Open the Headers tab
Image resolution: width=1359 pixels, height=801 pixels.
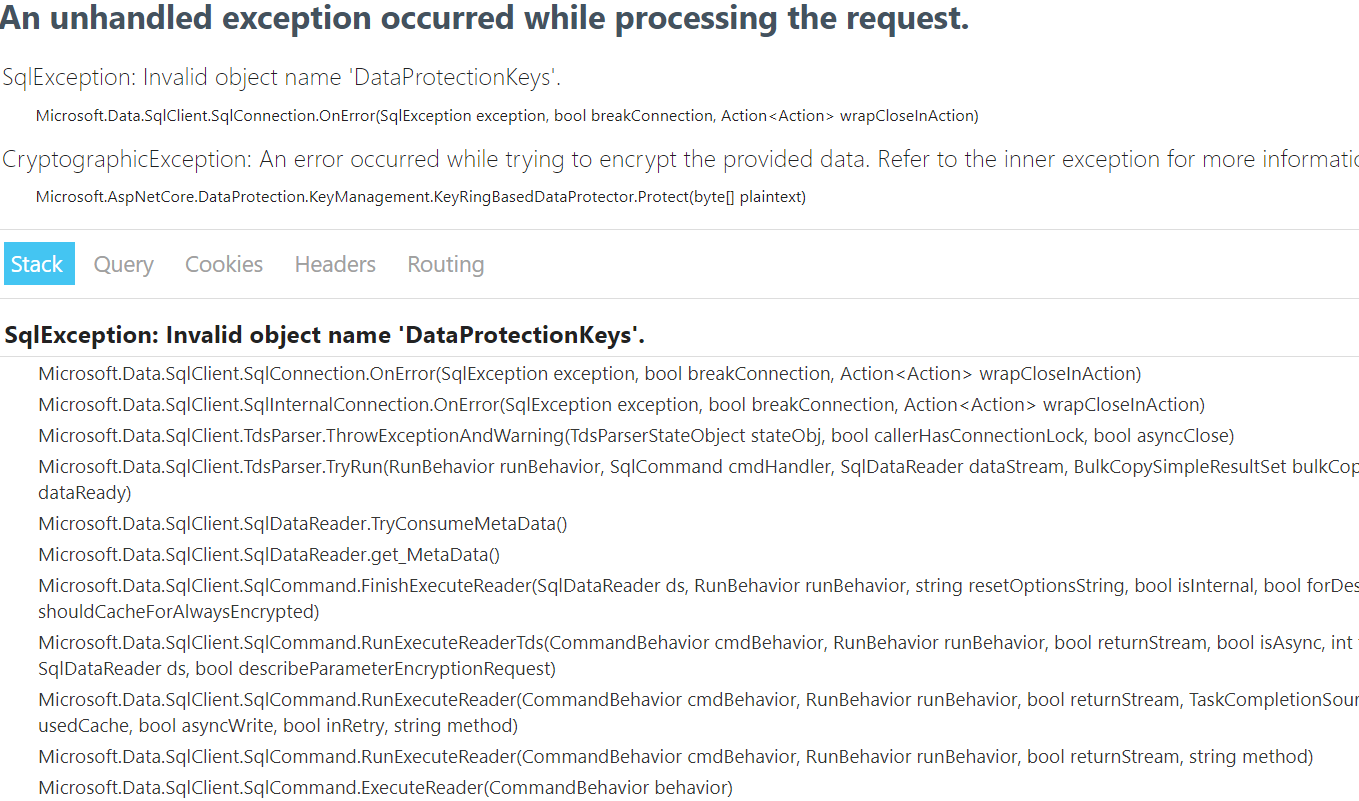point(334,264)
